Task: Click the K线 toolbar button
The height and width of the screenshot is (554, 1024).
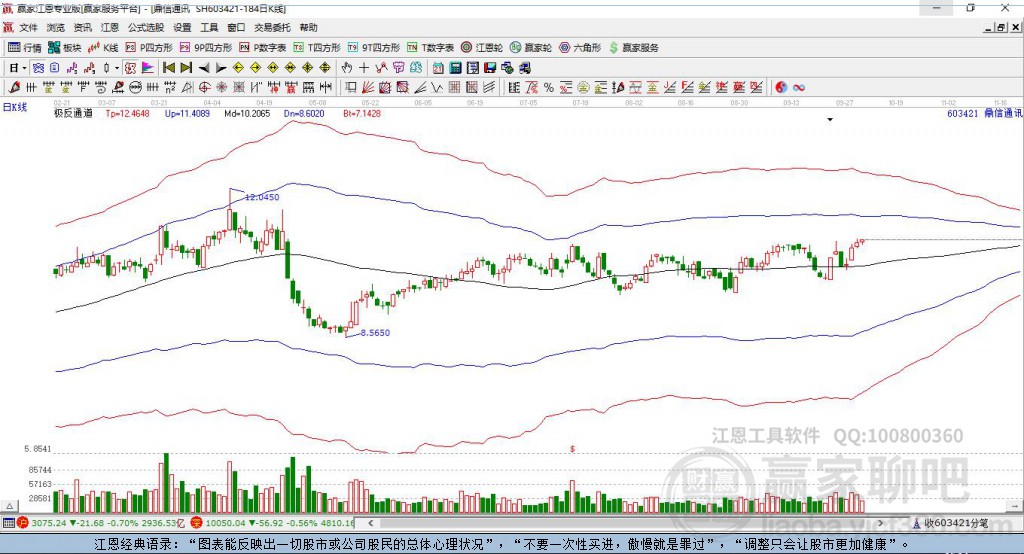Action: tap(103, 48)
